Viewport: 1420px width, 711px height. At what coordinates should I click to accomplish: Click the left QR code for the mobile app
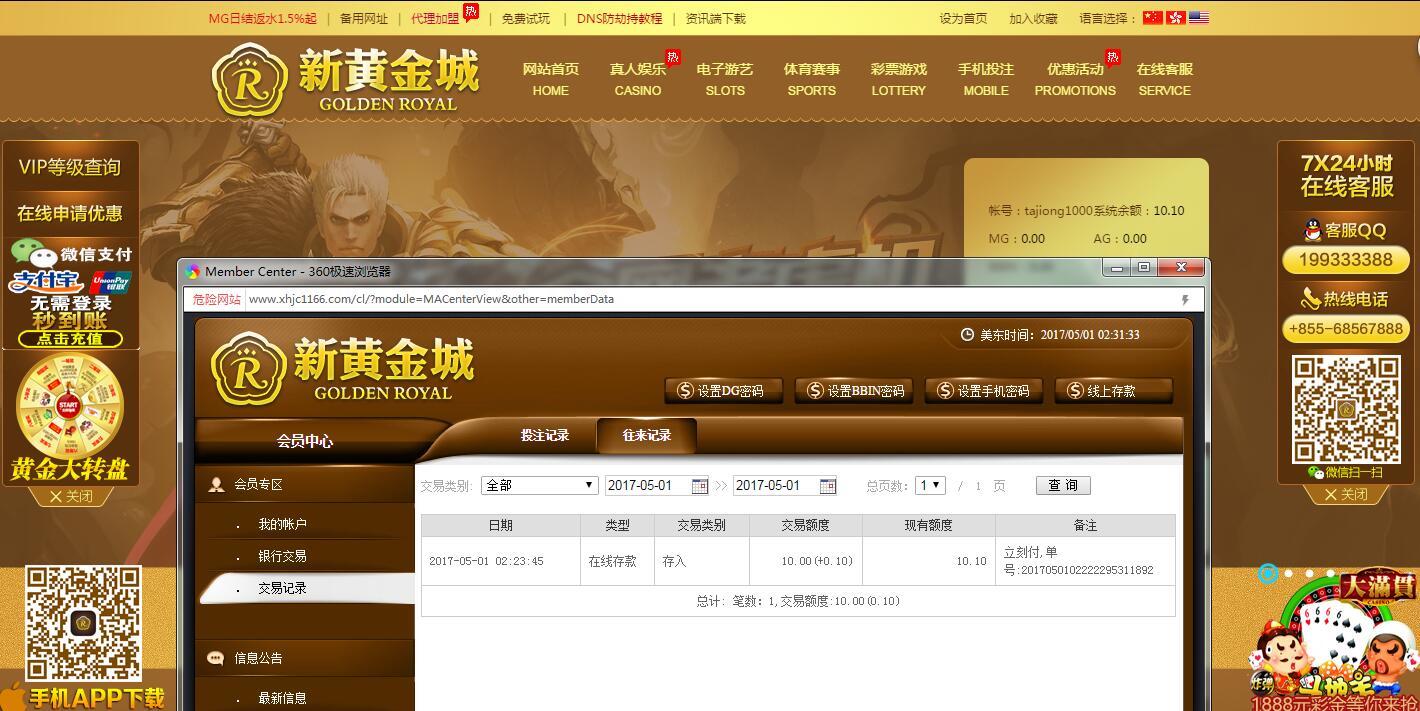coord(84,623)
